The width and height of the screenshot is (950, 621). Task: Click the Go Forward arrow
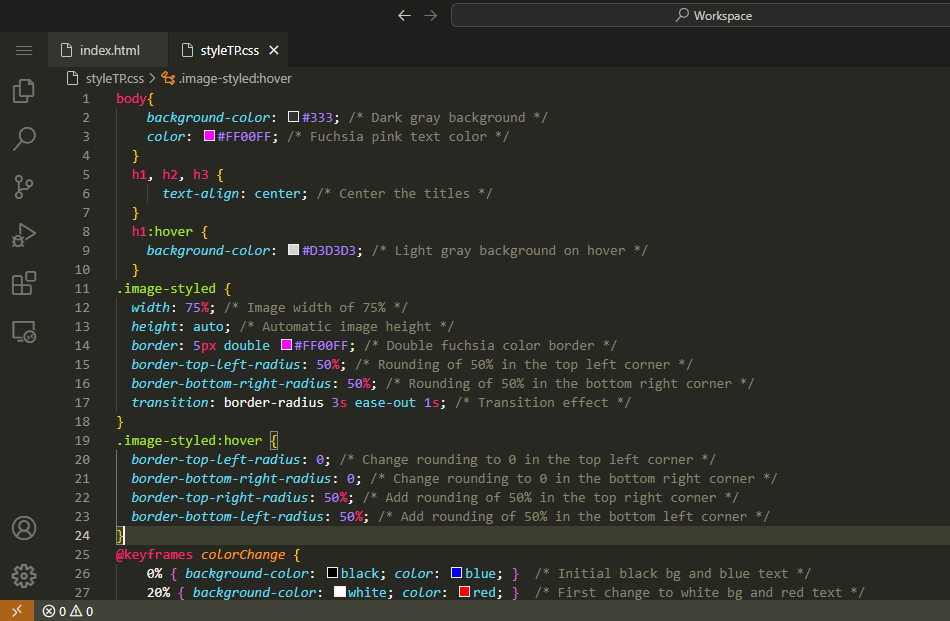pyautogui.click(x=431, y=15)
